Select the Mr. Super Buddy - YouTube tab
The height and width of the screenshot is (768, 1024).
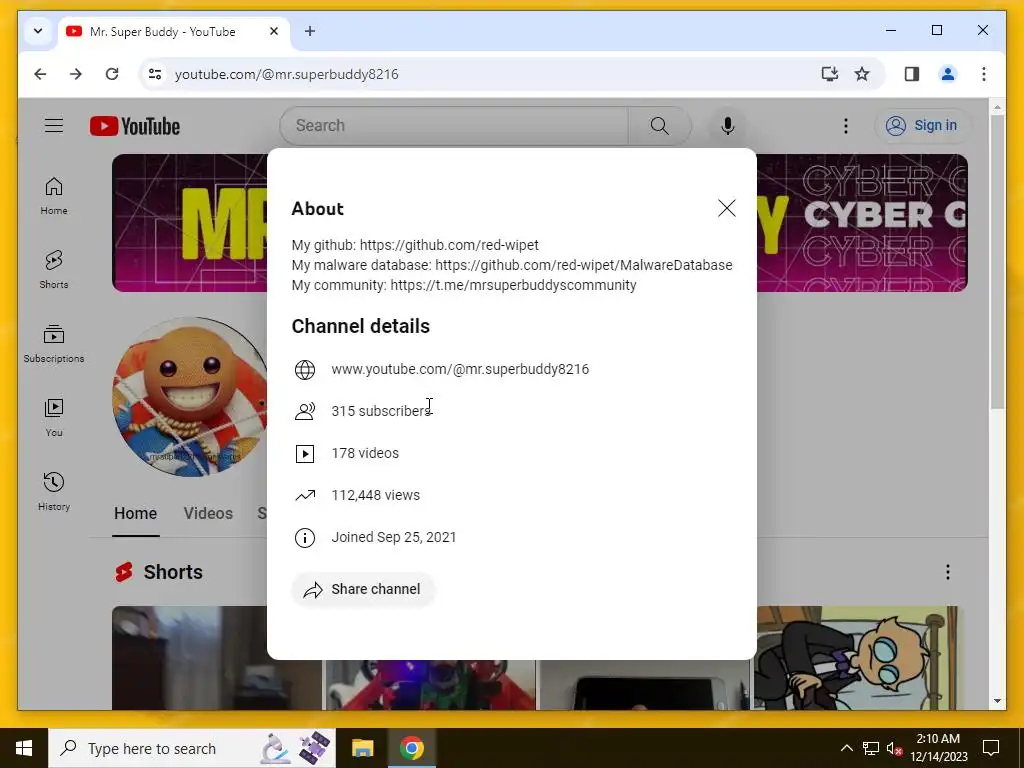[x=174, y=31]
